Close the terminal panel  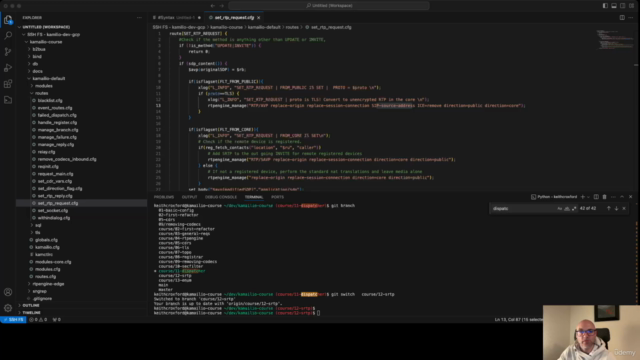(x=631, y=197)
